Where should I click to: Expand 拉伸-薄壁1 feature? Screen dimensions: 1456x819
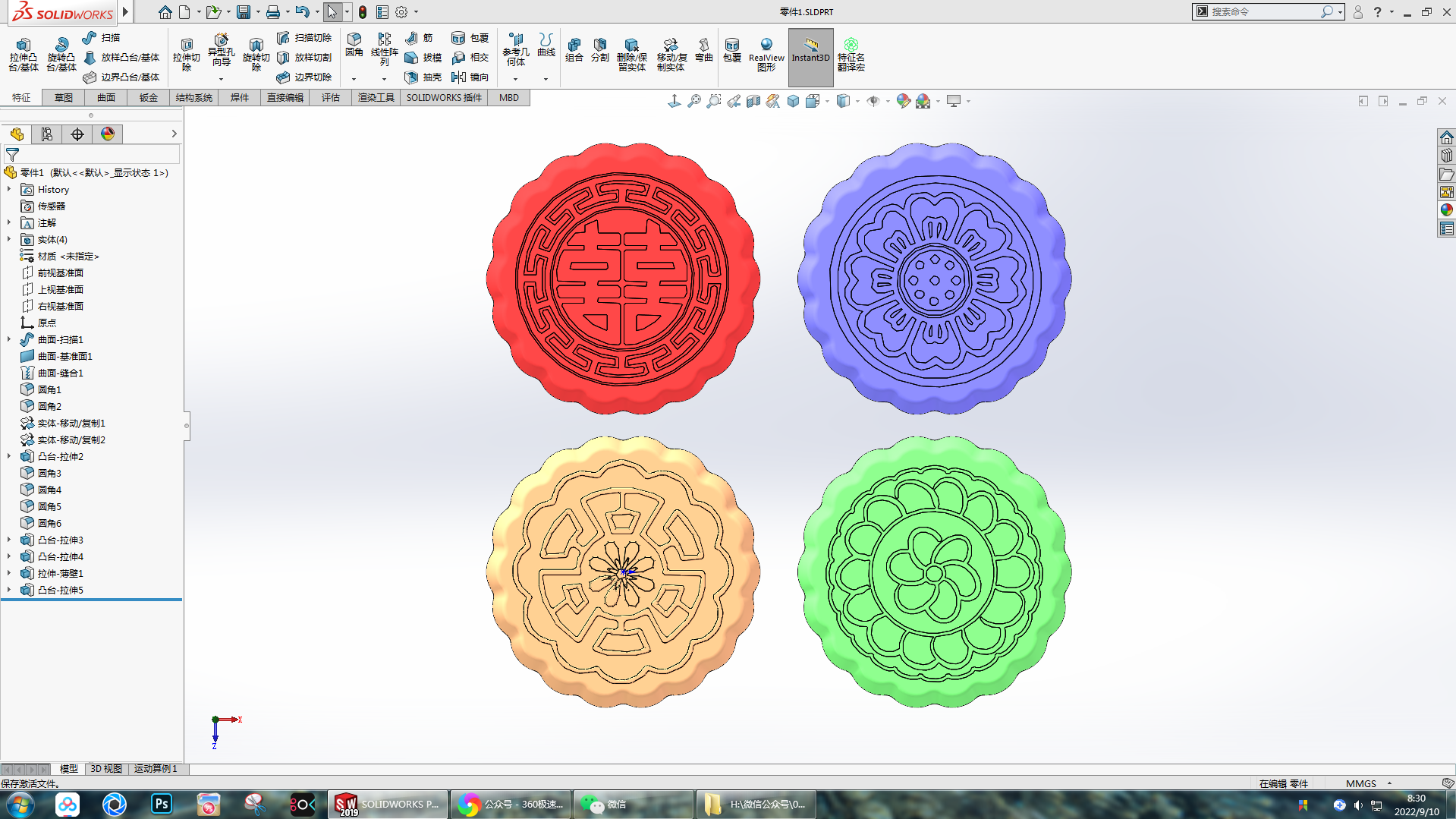pyautogui.click(x=9, y=573)
